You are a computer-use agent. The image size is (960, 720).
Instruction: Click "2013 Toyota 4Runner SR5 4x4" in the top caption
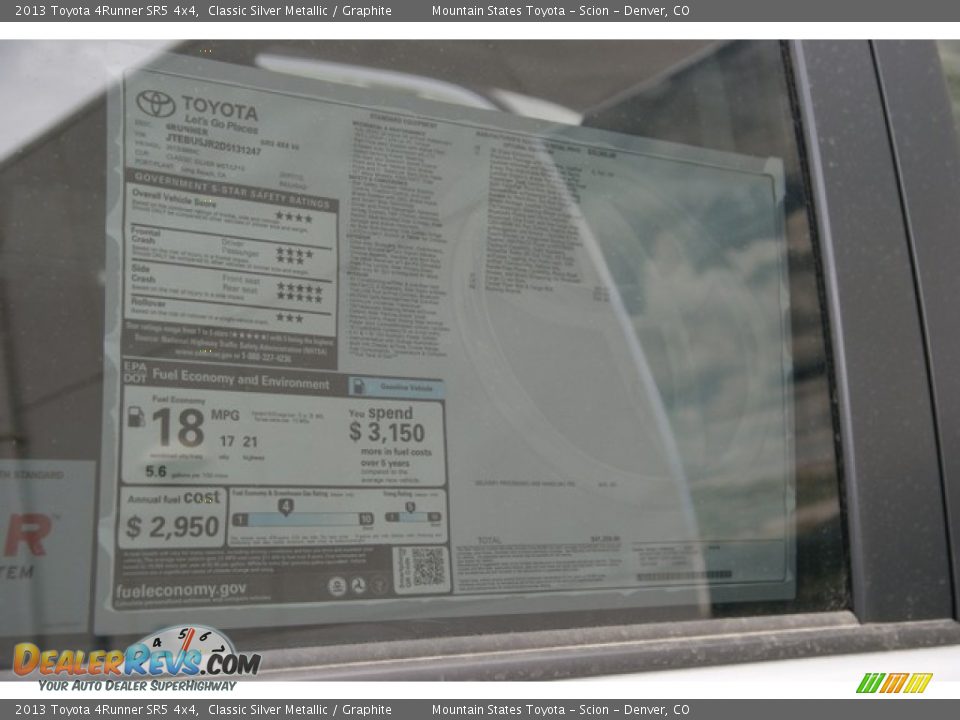(107, 10)
